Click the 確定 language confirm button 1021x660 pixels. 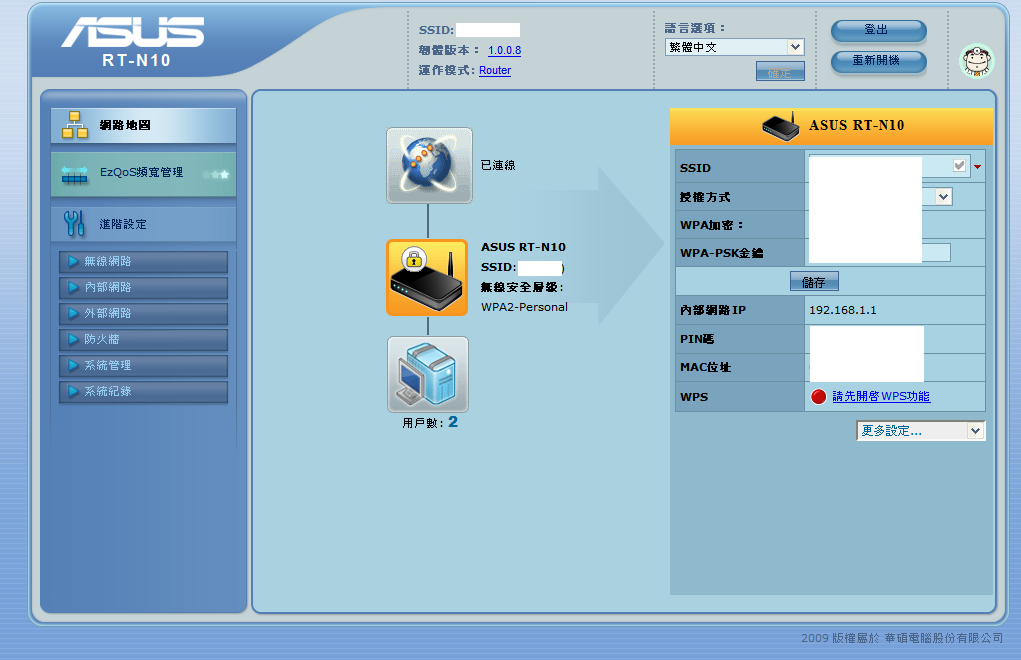780,72
